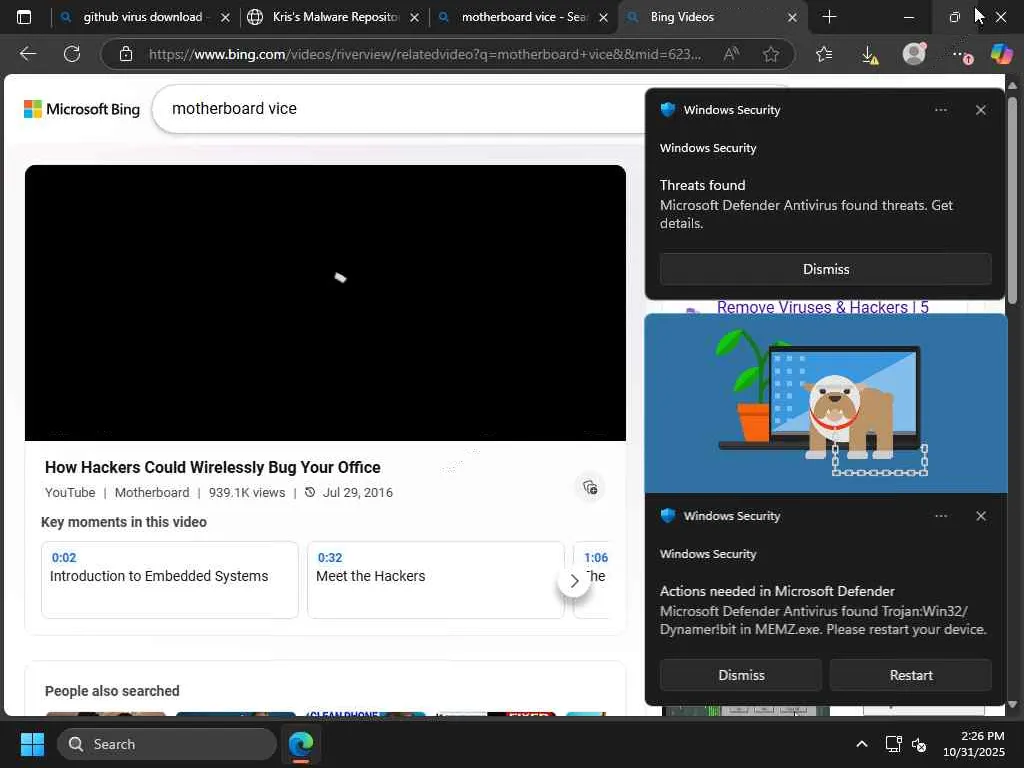The image size is (1024, 768).
Task: Click the address bar URL
Action: click(424, 54)
